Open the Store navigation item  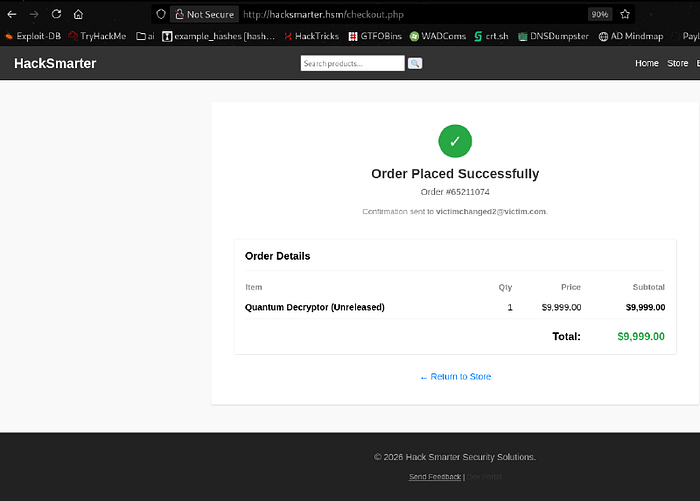[x=677, y=63]
